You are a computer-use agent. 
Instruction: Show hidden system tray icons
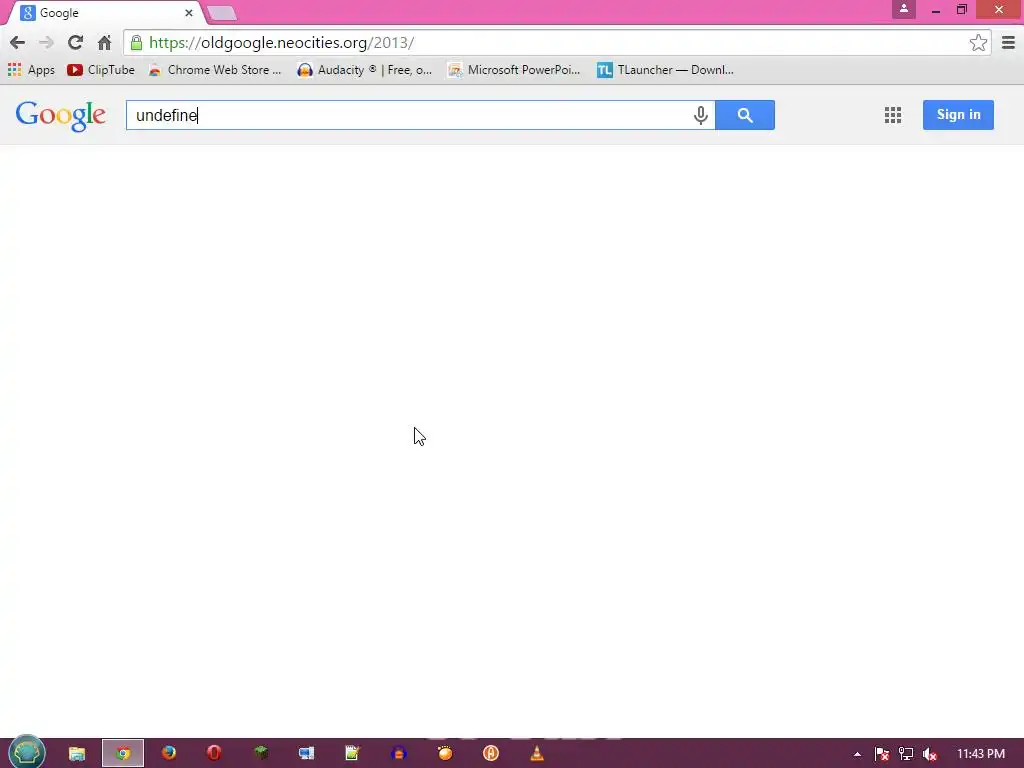(857, 754)
